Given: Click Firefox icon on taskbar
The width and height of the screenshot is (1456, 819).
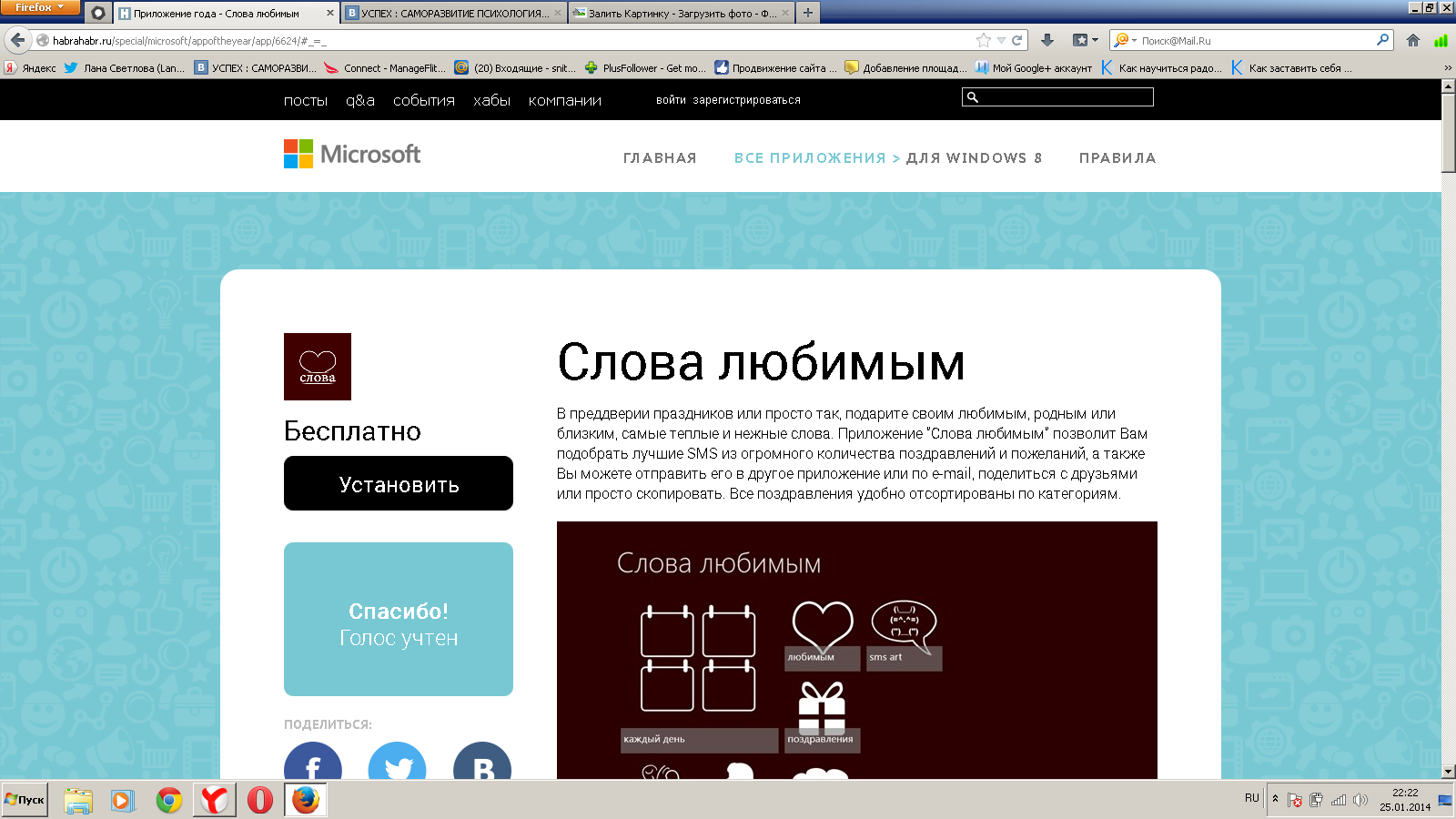Looking at the screenshot, I should 306,801.
